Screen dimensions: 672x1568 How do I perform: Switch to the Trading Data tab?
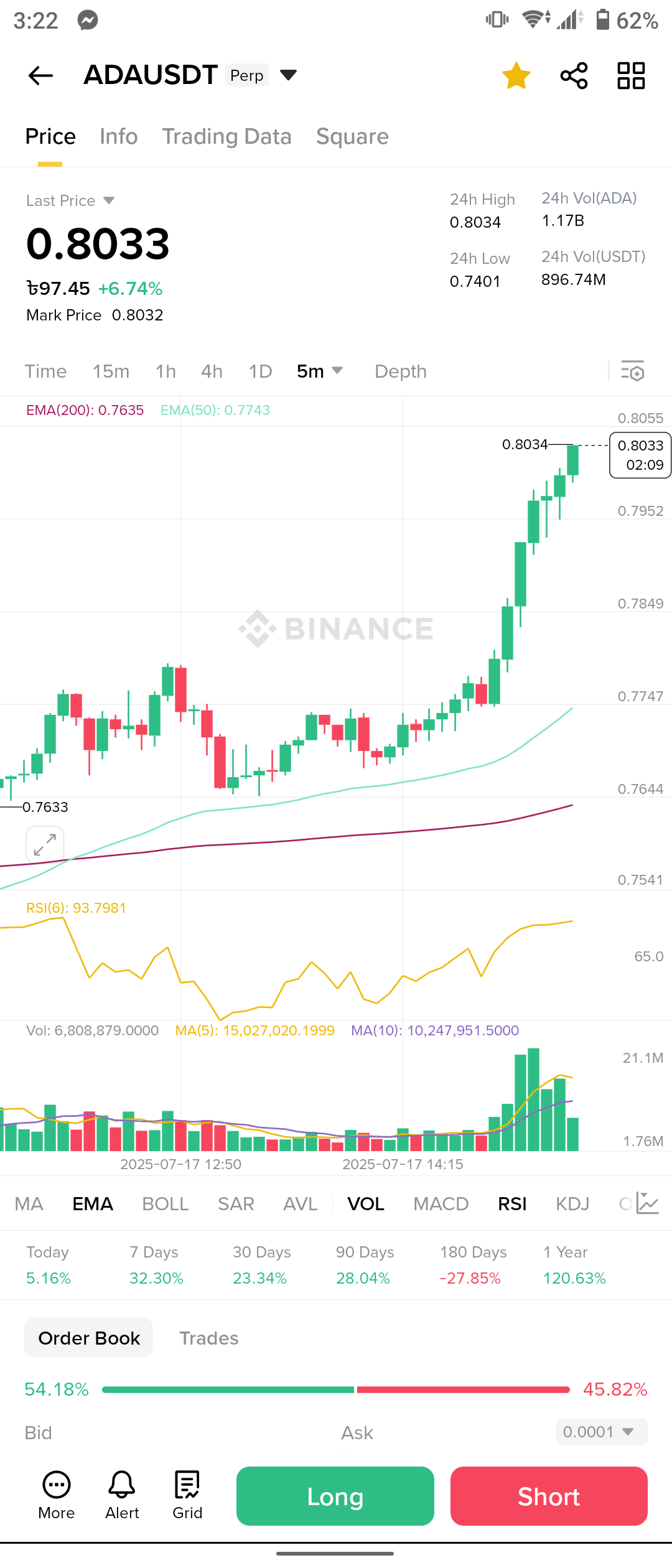coord(227,136)
